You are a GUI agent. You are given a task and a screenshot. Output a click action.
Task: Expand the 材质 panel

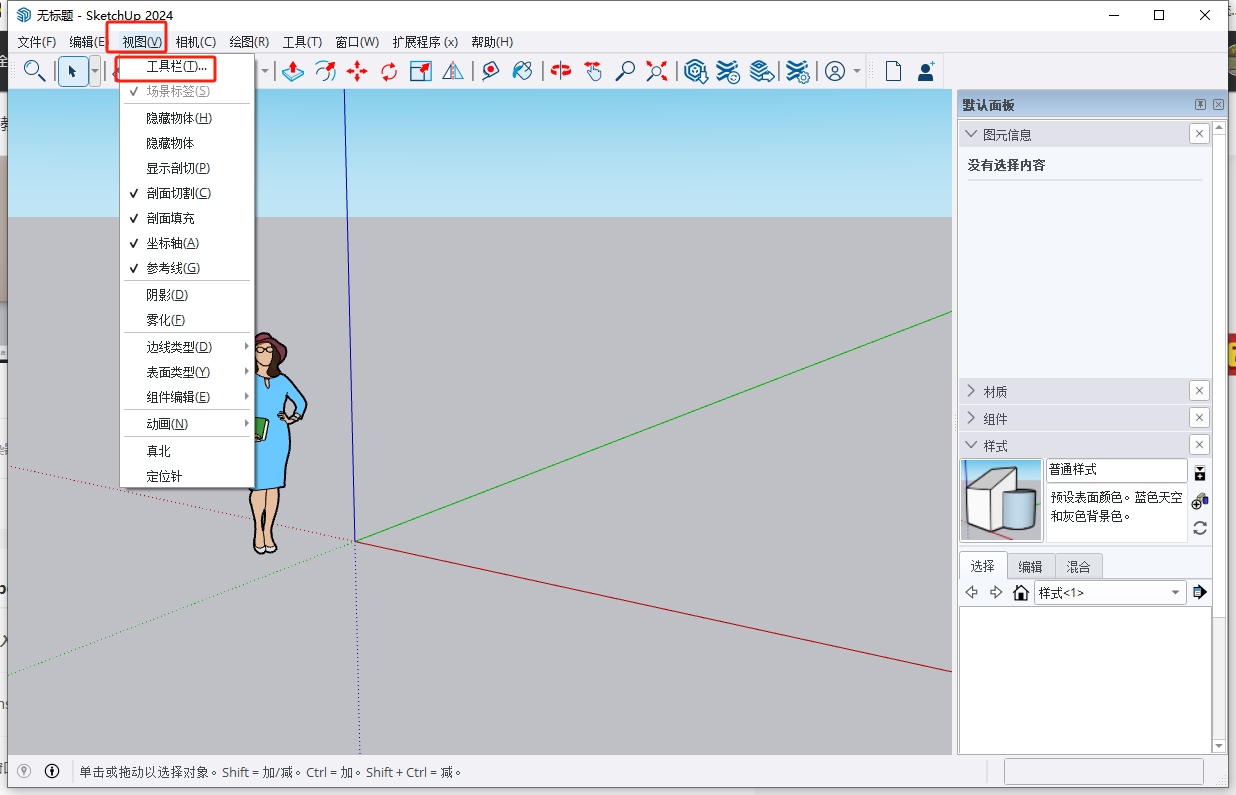click(x=970, y=391)
